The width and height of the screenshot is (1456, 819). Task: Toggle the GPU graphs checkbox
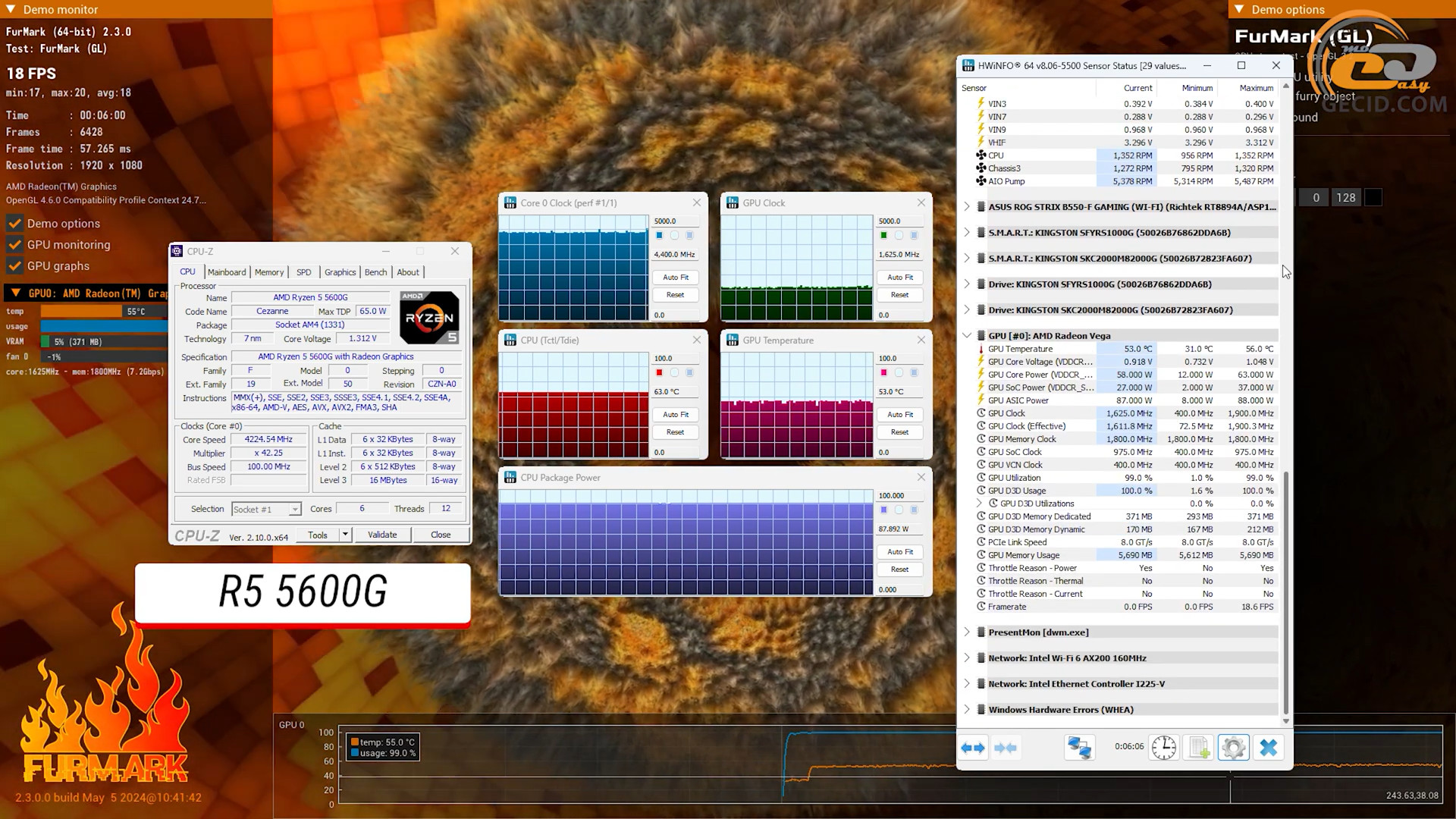click(x=14, y=266)
